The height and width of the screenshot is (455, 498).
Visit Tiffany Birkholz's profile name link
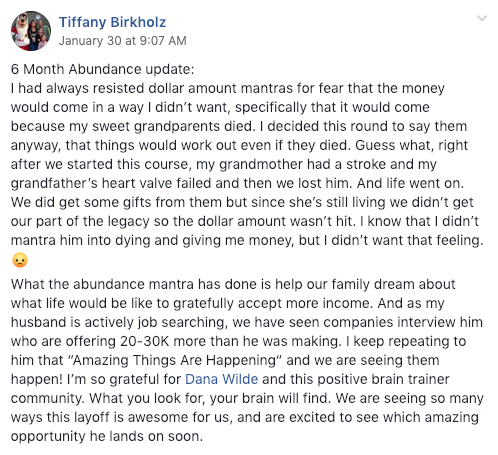(113, 22)
